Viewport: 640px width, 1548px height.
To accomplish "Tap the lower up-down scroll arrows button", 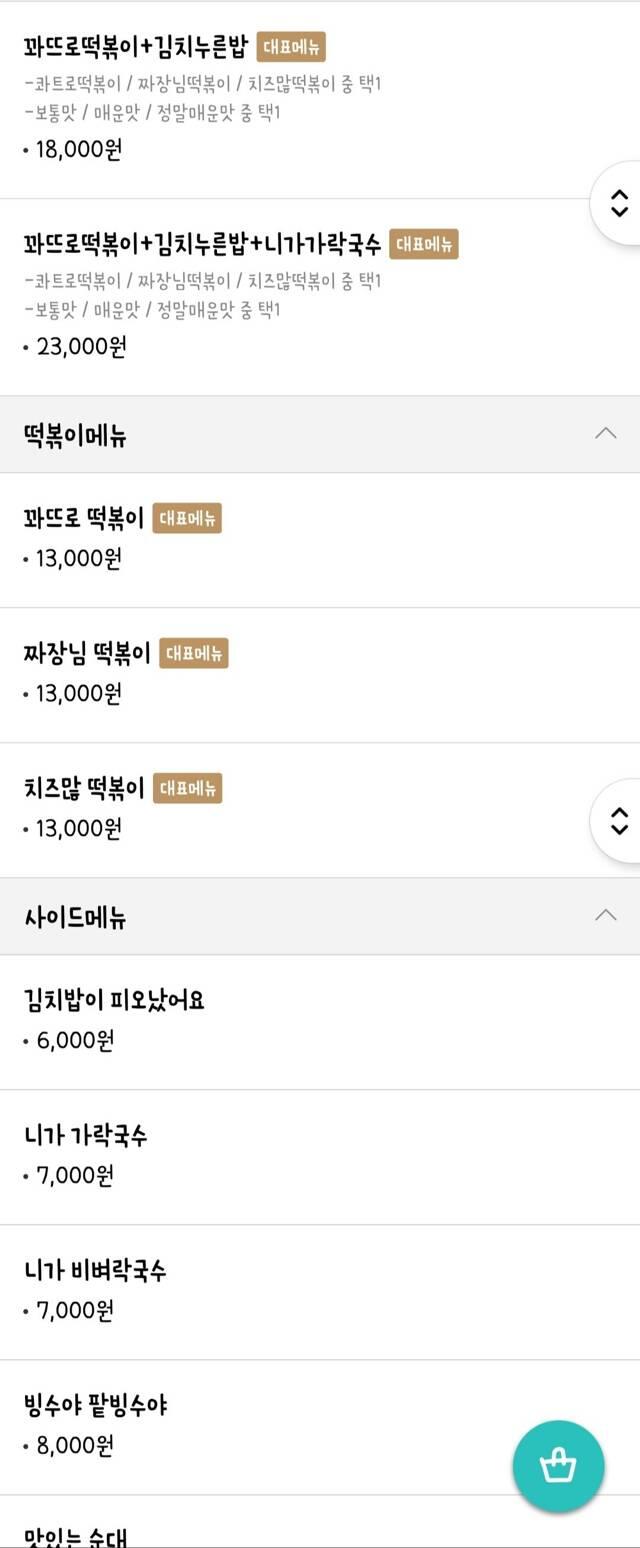I will pyautogui.click(x=618, y=821).
